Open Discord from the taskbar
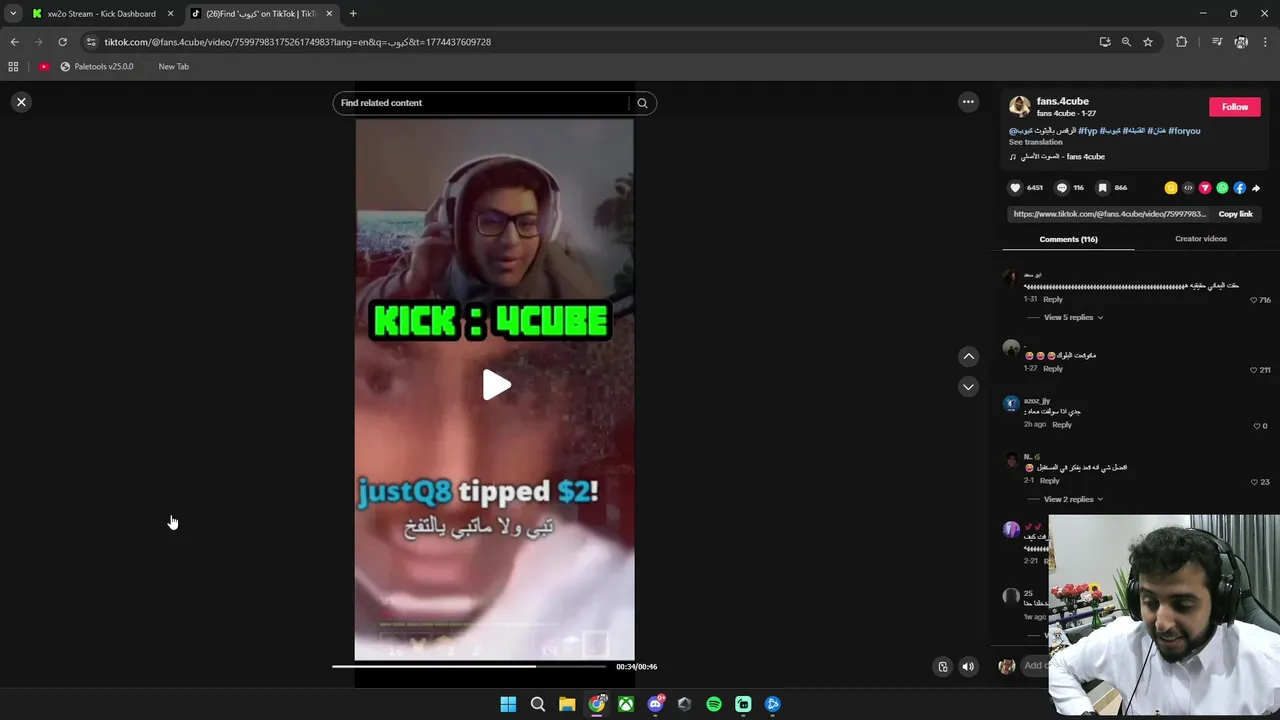Viewport: 1280px width, 720px height. (655, 704)
